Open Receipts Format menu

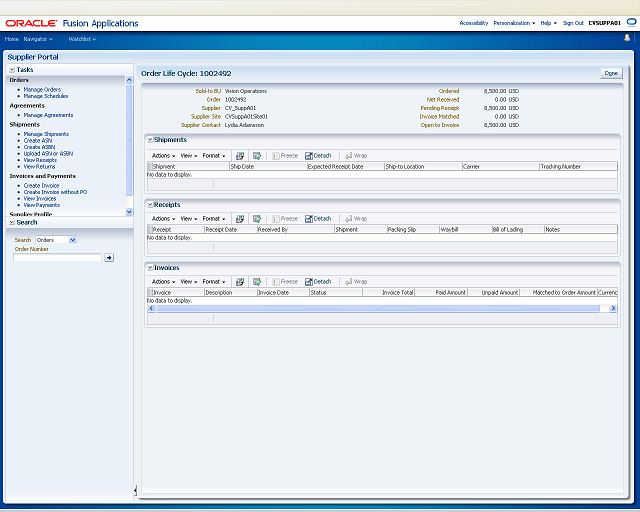(x=213, y=219)
